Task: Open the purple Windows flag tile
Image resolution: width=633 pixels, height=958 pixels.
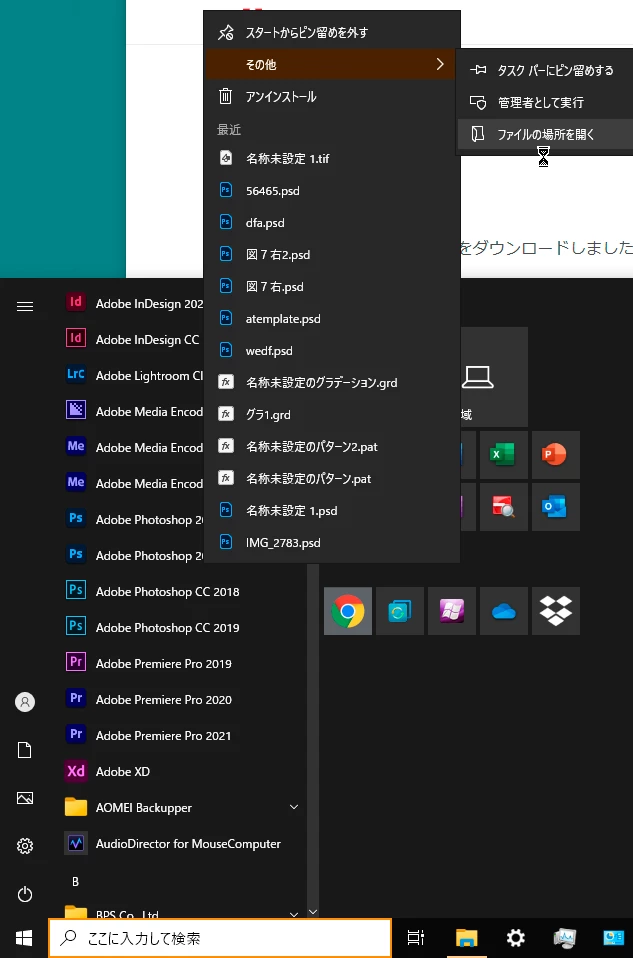Action: [452, 611]
